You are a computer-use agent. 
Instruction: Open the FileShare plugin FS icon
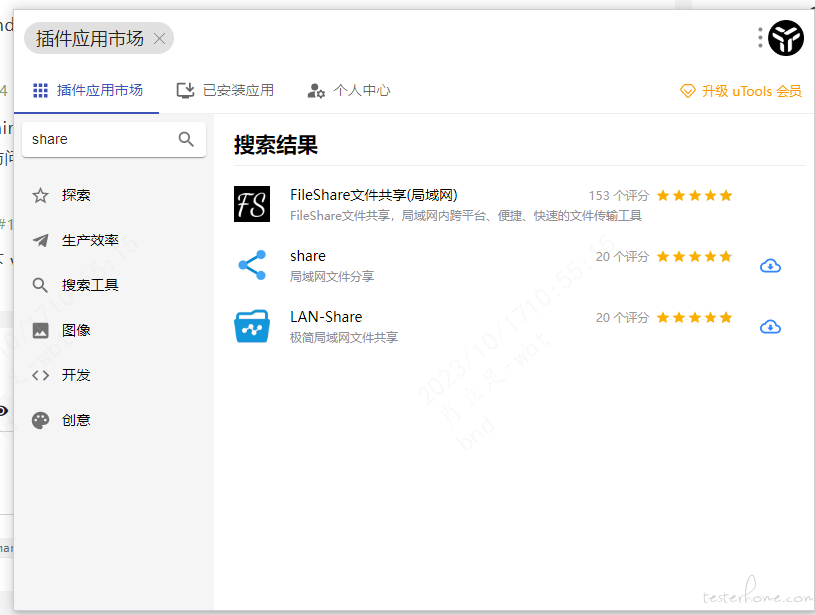pos(252,204)
